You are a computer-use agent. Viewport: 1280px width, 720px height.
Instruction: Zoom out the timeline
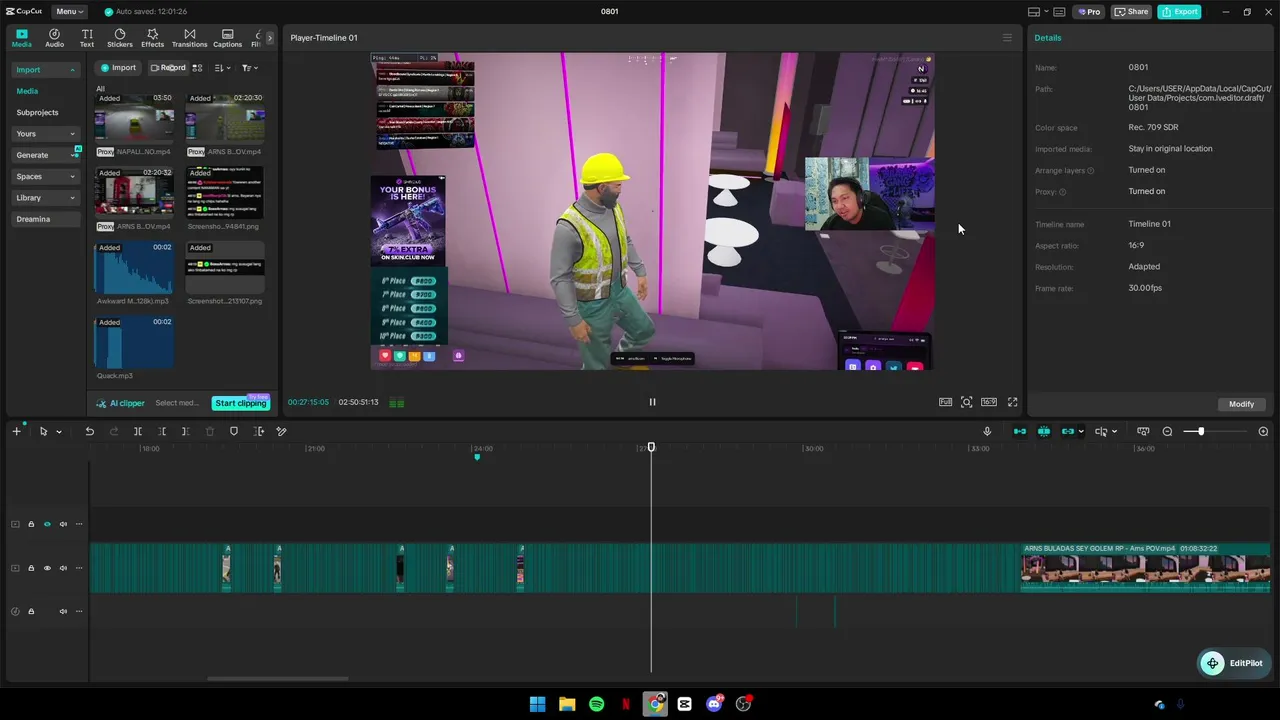(1167, 431)
